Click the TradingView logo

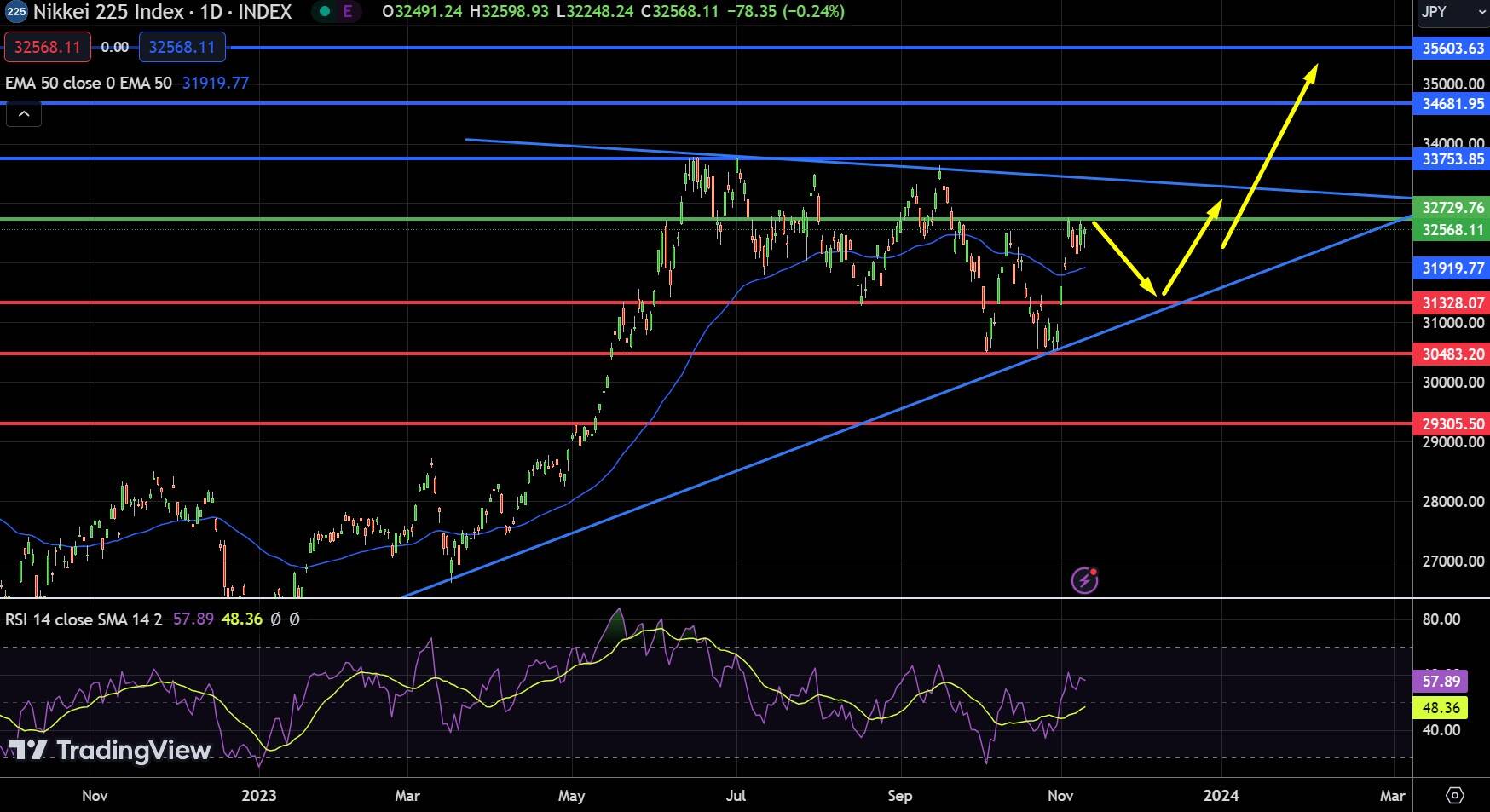109,750
